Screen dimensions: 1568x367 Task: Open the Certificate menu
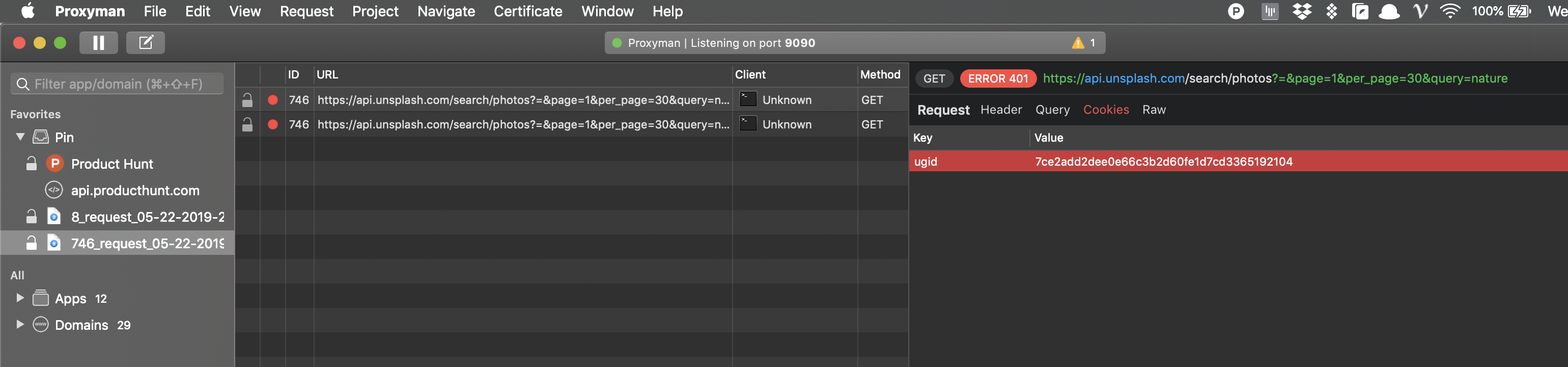coord(528,11)
